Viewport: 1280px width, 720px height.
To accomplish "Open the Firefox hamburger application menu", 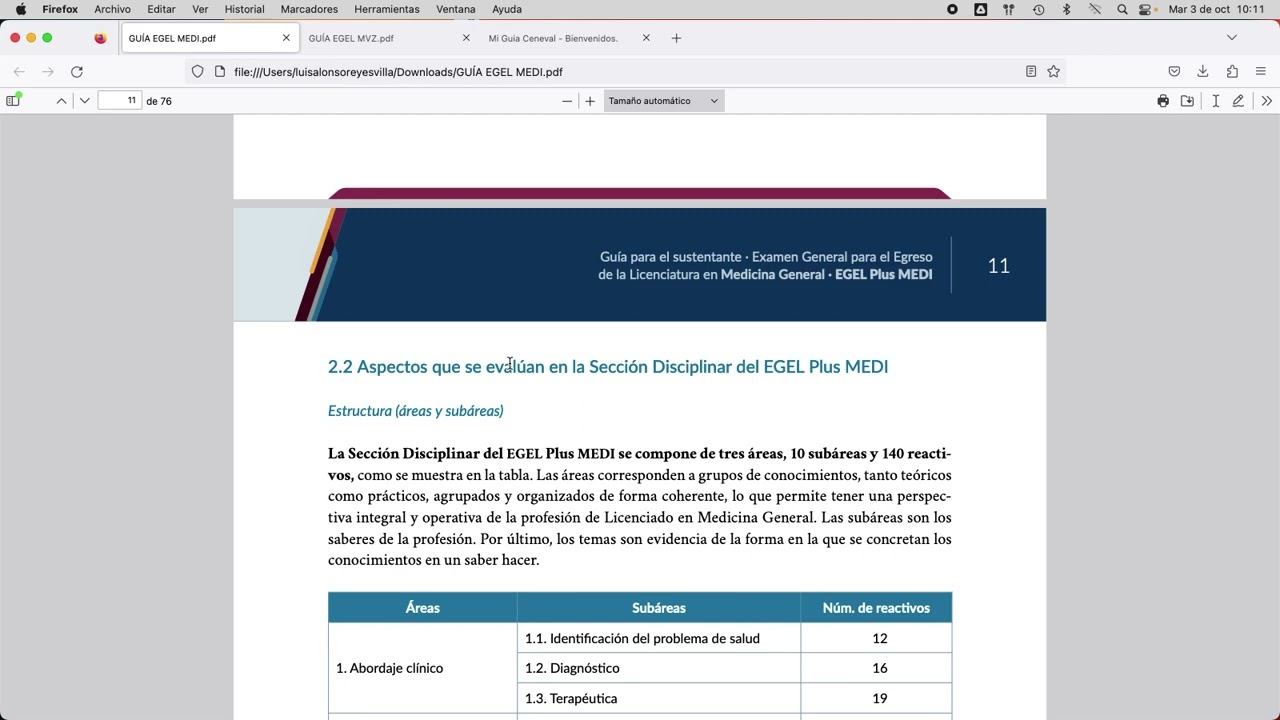I will [1260, 72].
